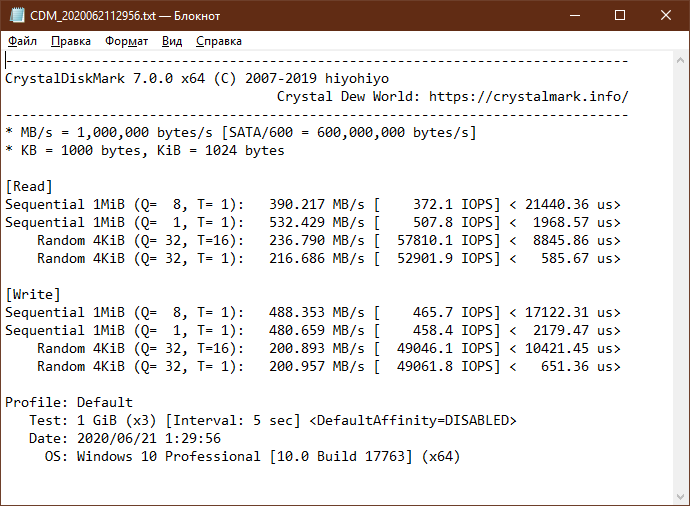690x506 pixels.
Task: Open the Файл menu
Action: (22, 41)
